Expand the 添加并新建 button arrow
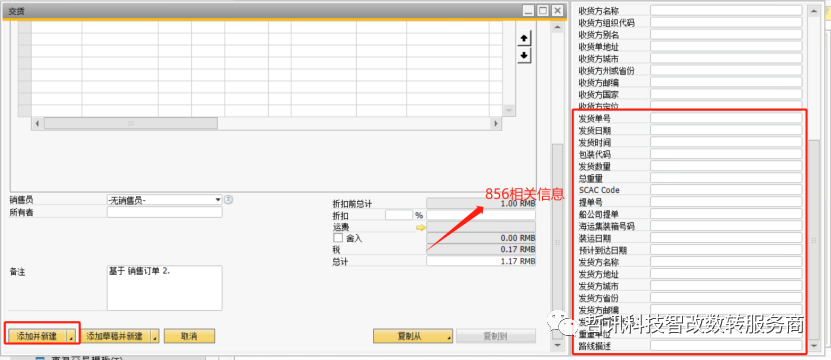The width and height of the screenshot is (831, 360). coord(71,336)
